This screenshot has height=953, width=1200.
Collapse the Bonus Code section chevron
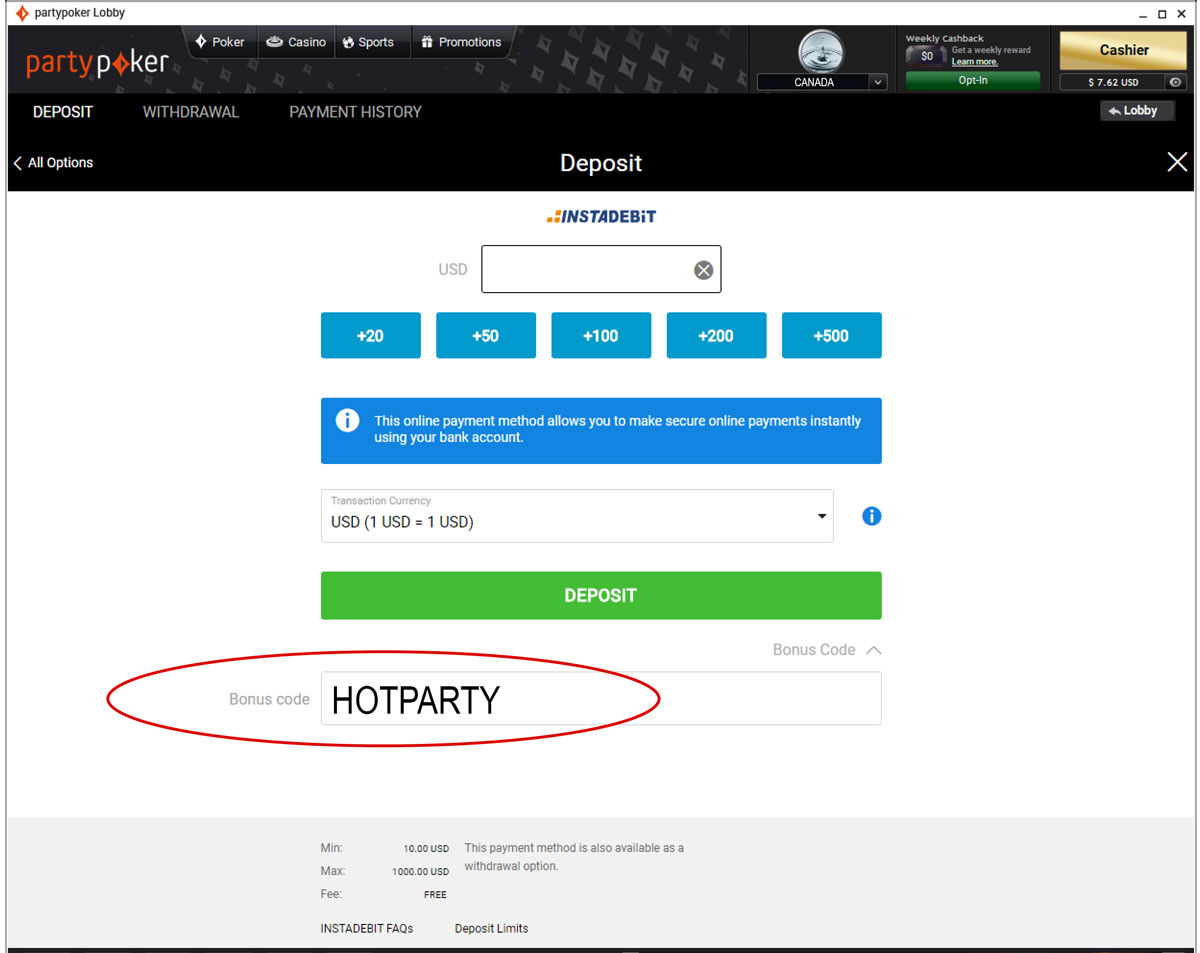click(x=874, y=649)
